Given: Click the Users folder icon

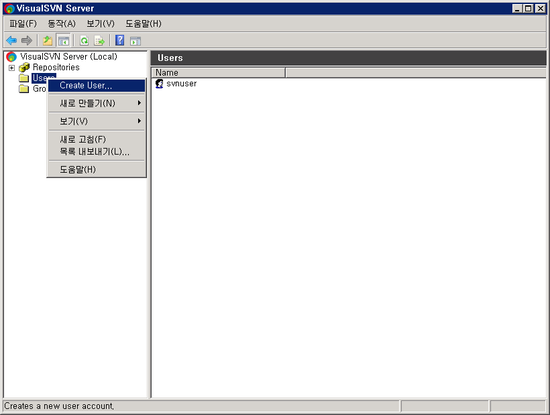Looking at the screenshot, I should click(x=24, y=78).
